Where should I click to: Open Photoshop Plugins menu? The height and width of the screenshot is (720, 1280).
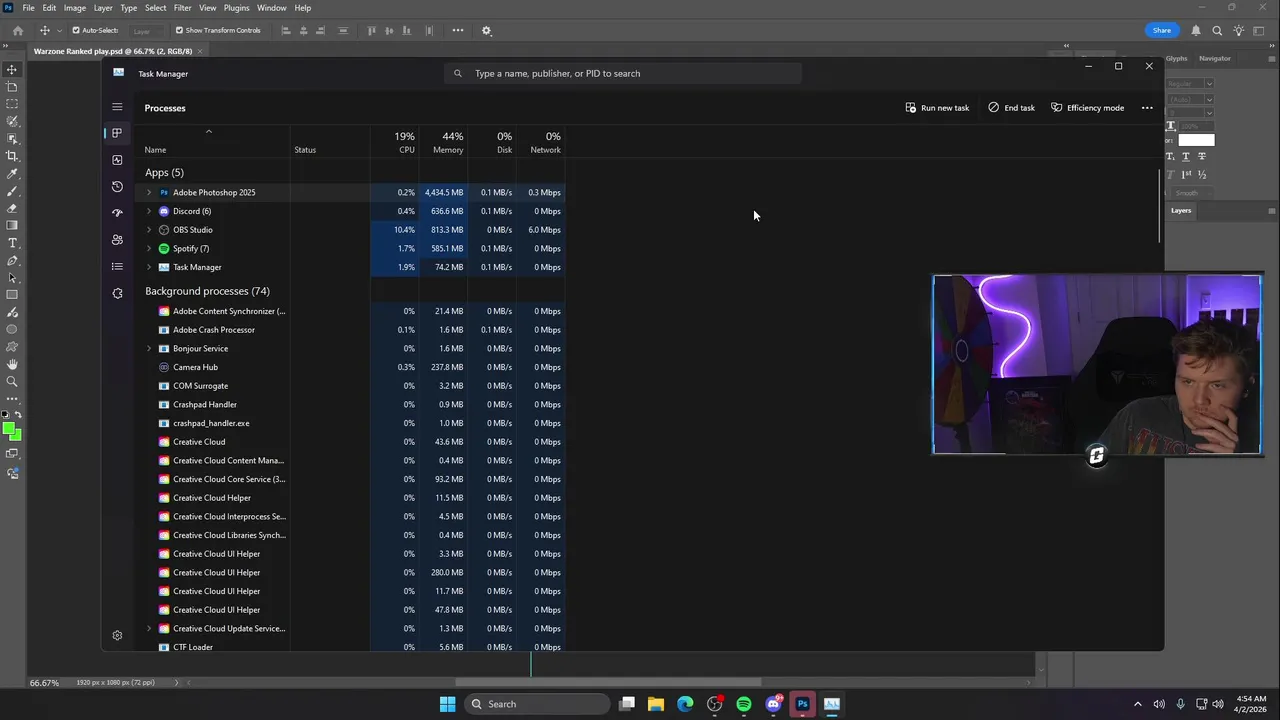(x=237, y=8)
